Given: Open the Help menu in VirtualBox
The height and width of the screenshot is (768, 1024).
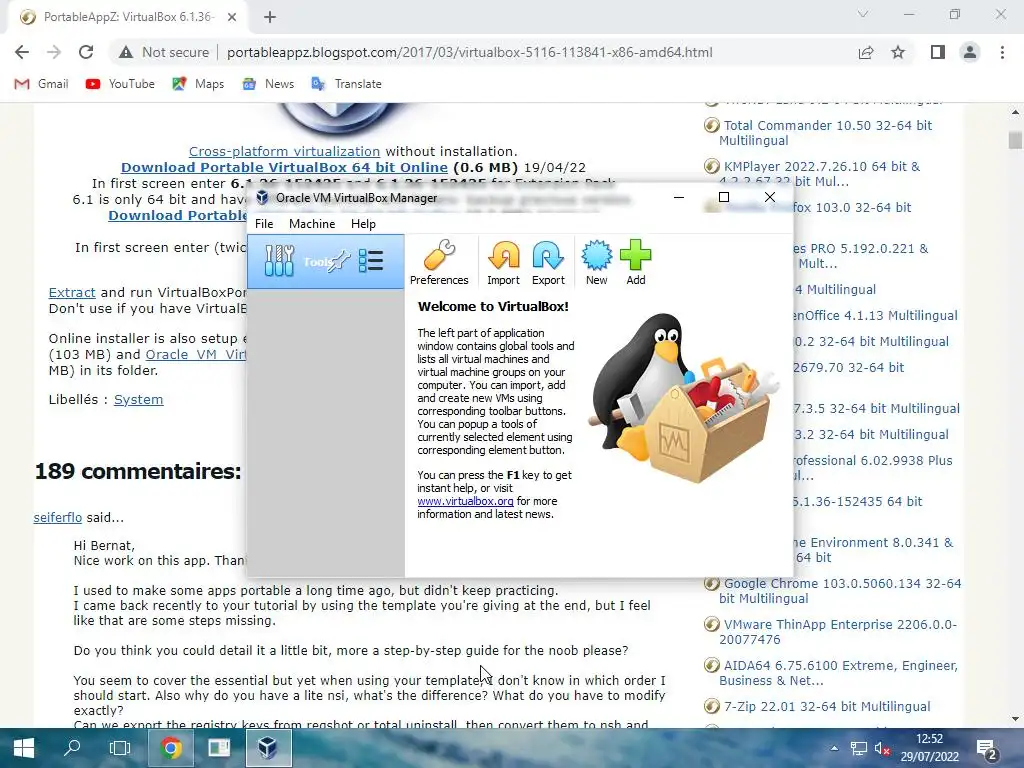Looking at the screenshot, I should 363,223.
